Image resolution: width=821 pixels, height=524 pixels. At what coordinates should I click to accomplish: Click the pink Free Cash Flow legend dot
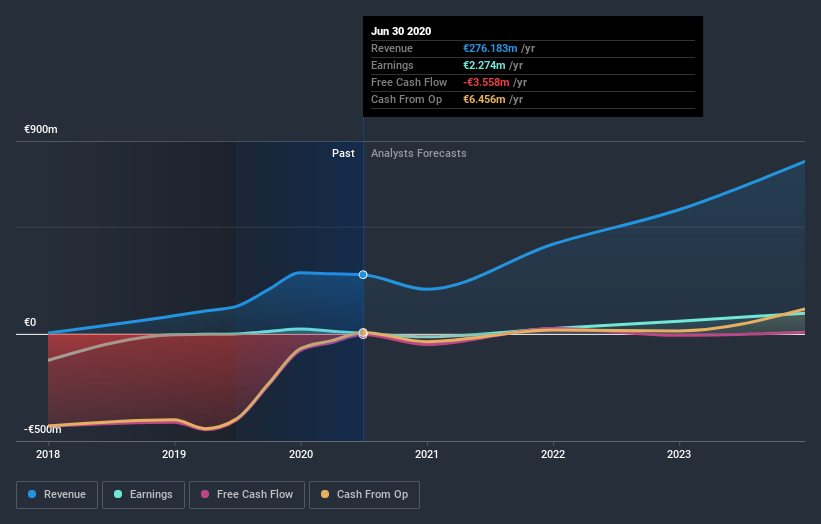pyautogui.click(x=205, y=494)
